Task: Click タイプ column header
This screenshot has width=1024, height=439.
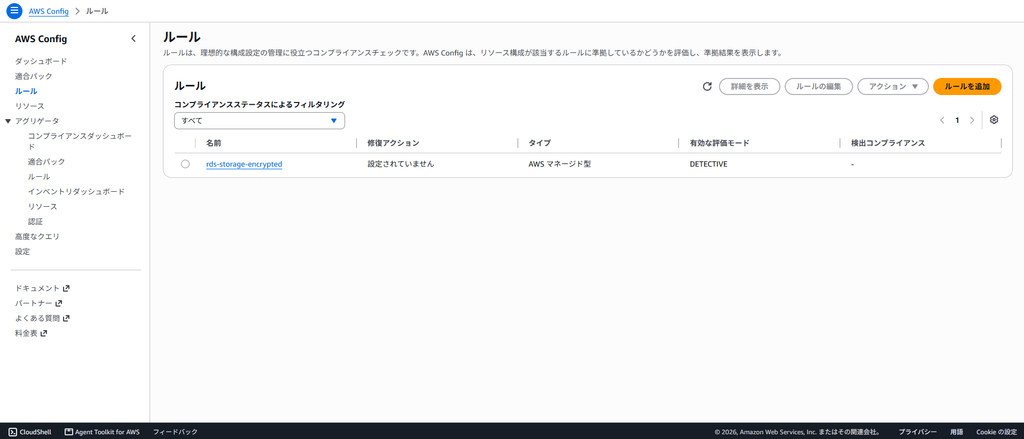Action: pos(539,142)
